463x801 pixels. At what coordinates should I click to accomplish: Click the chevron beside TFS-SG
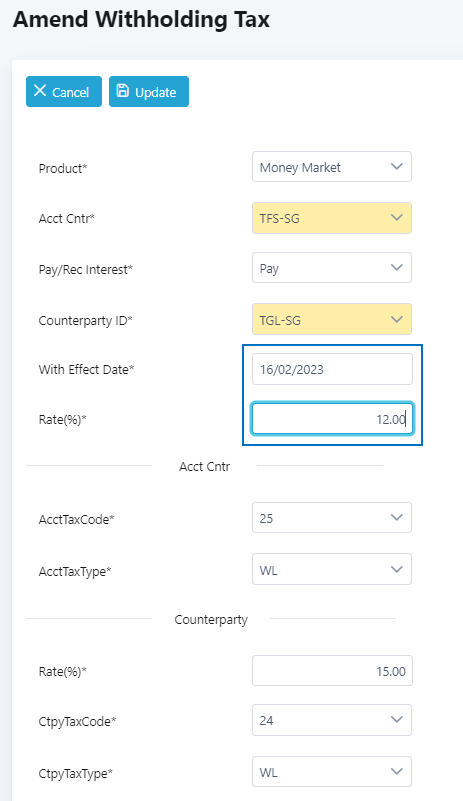[397, 218]
